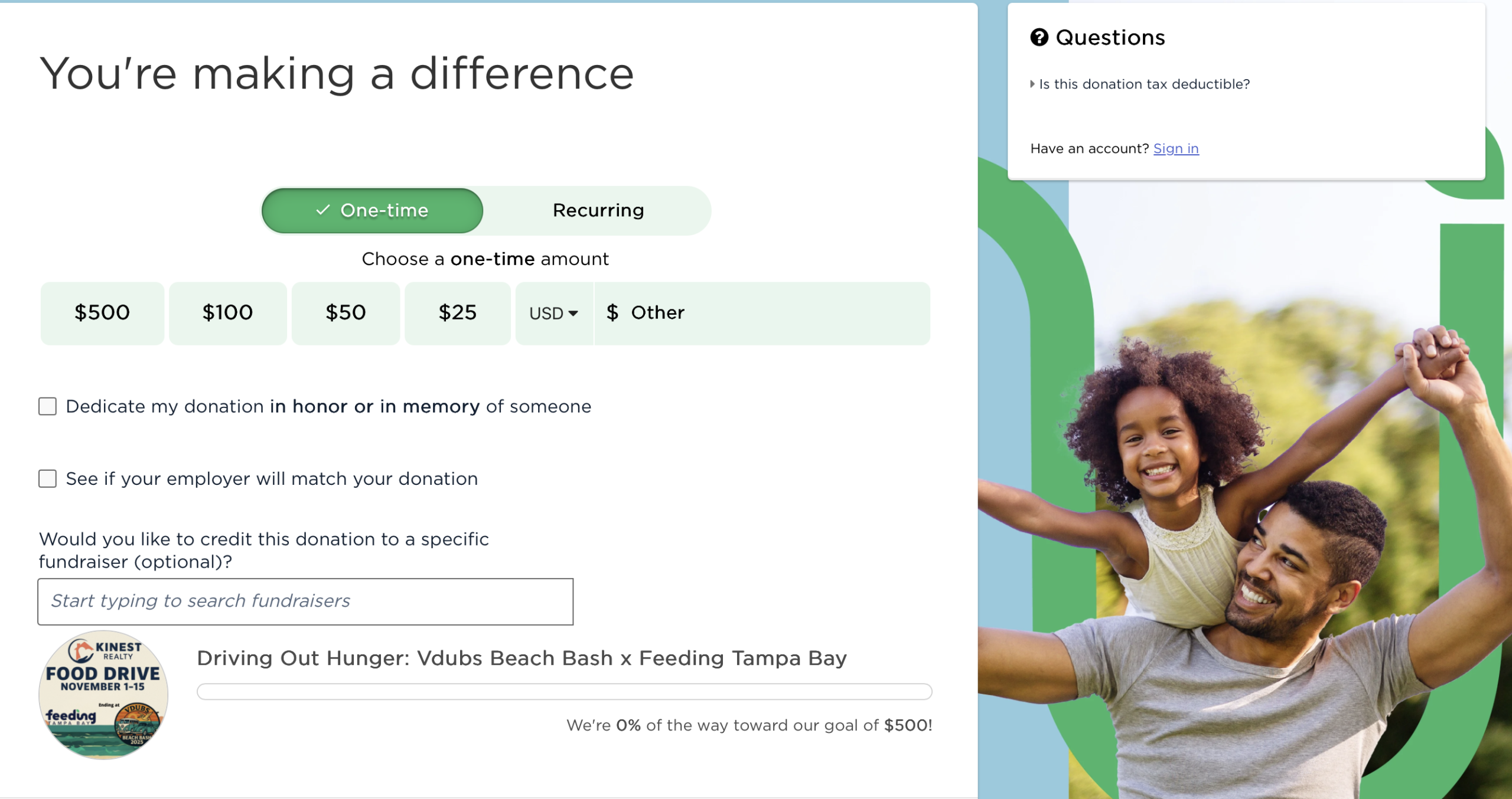
Task: Choose the $100 donation amount
Action: pos(227,313)
